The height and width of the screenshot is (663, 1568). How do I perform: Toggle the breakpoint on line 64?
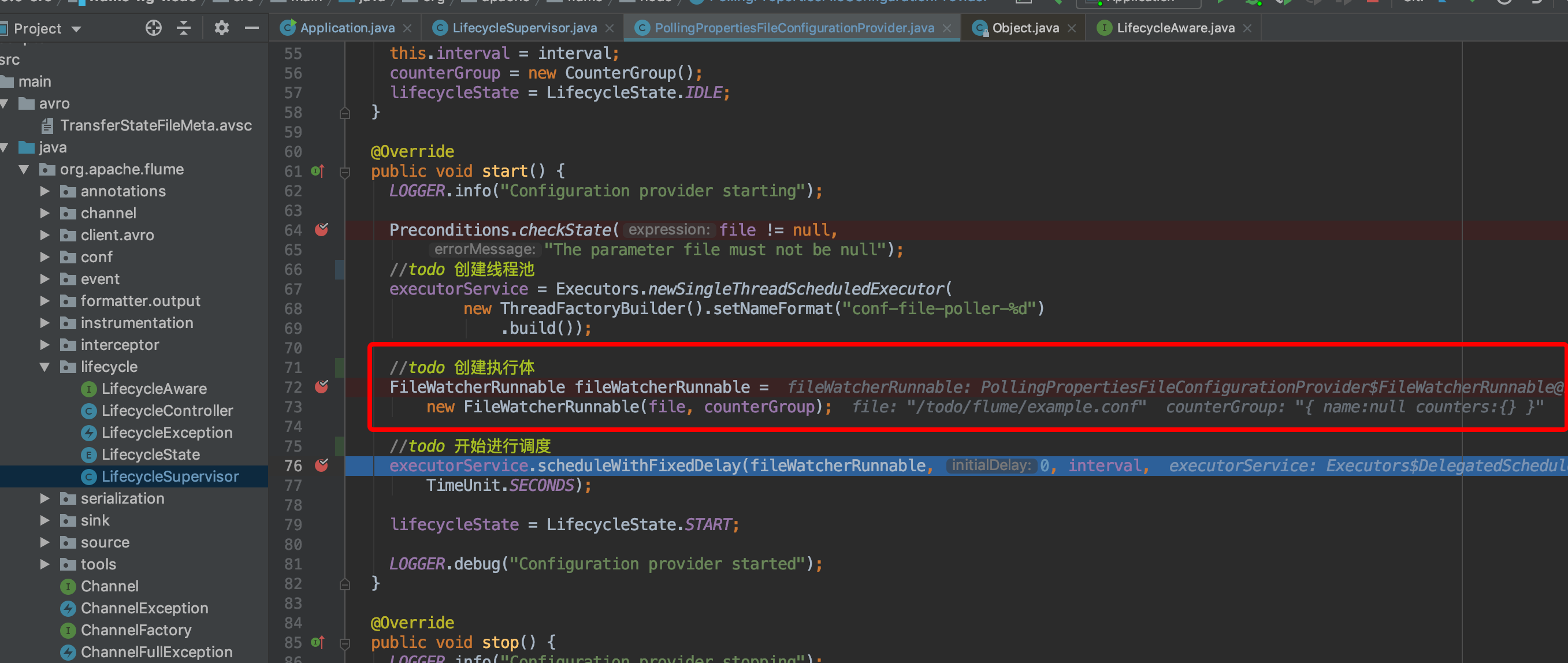pyautogui.click(x=321, y=230)
